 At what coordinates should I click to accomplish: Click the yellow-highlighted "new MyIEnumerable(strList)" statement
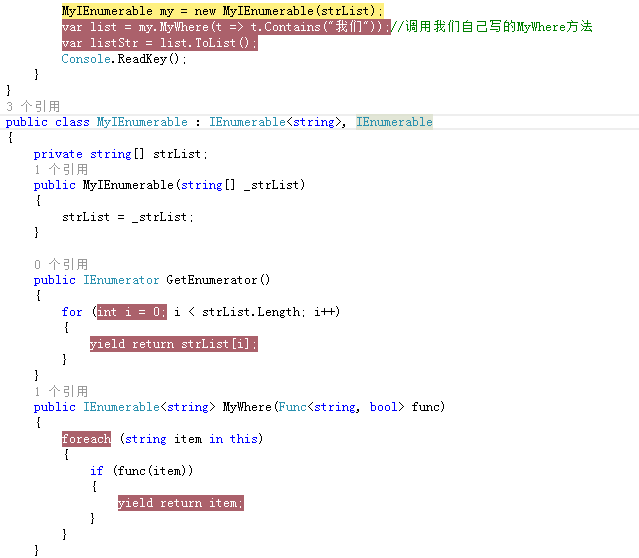coord(223,11)
